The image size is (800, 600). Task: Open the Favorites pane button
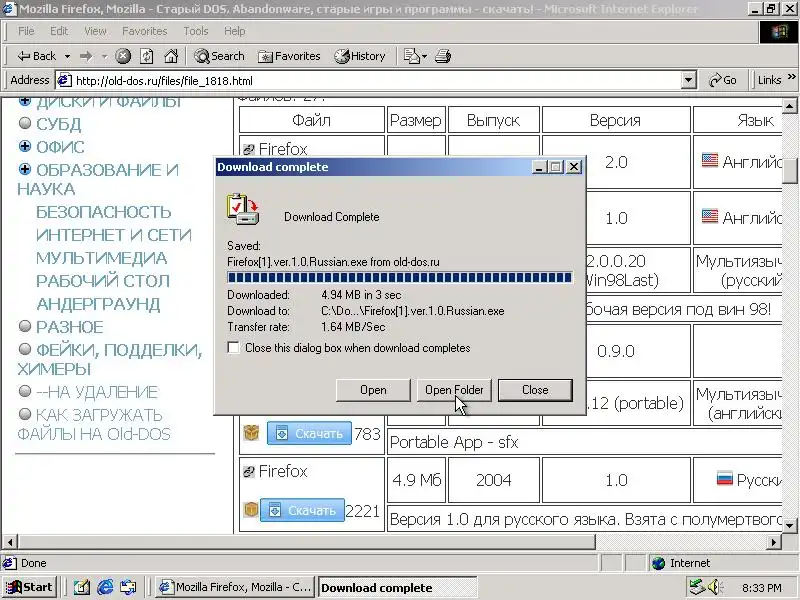point(289,56)
